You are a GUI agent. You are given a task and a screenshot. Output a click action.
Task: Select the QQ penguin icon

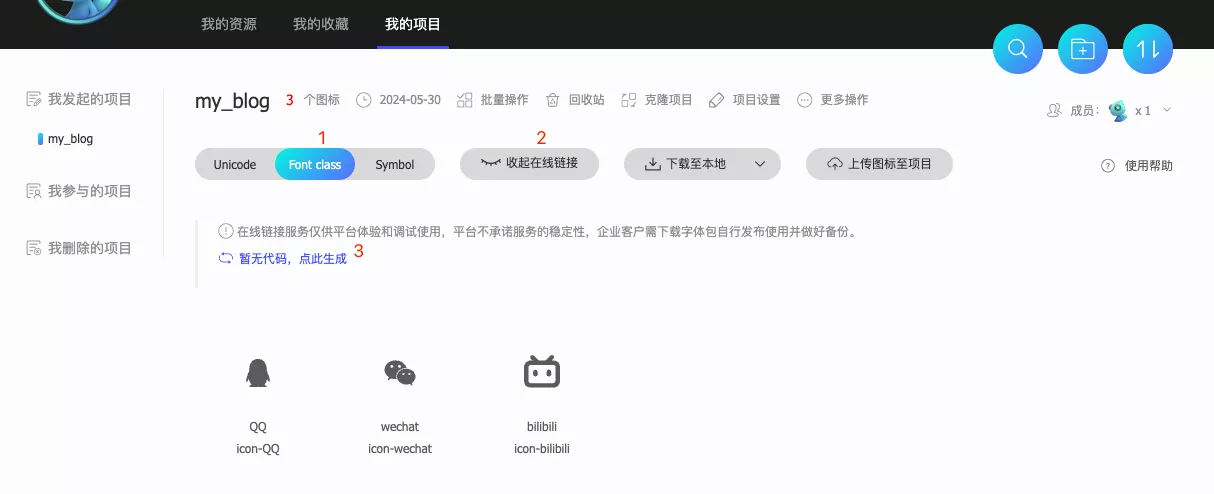258,373
